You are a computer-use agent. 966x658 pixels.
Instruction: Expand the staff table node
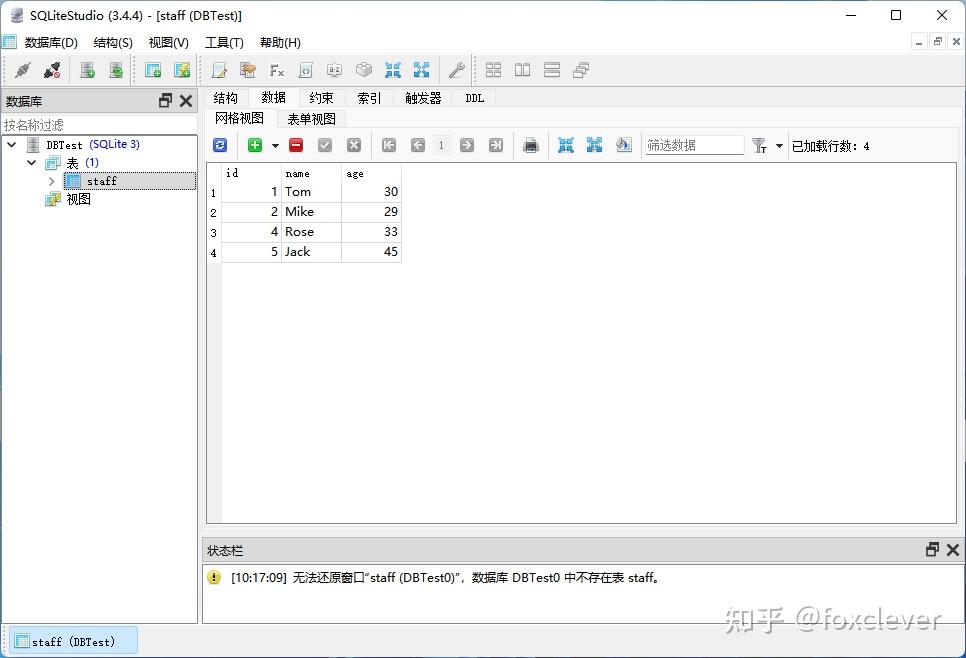tap(51, 181)
